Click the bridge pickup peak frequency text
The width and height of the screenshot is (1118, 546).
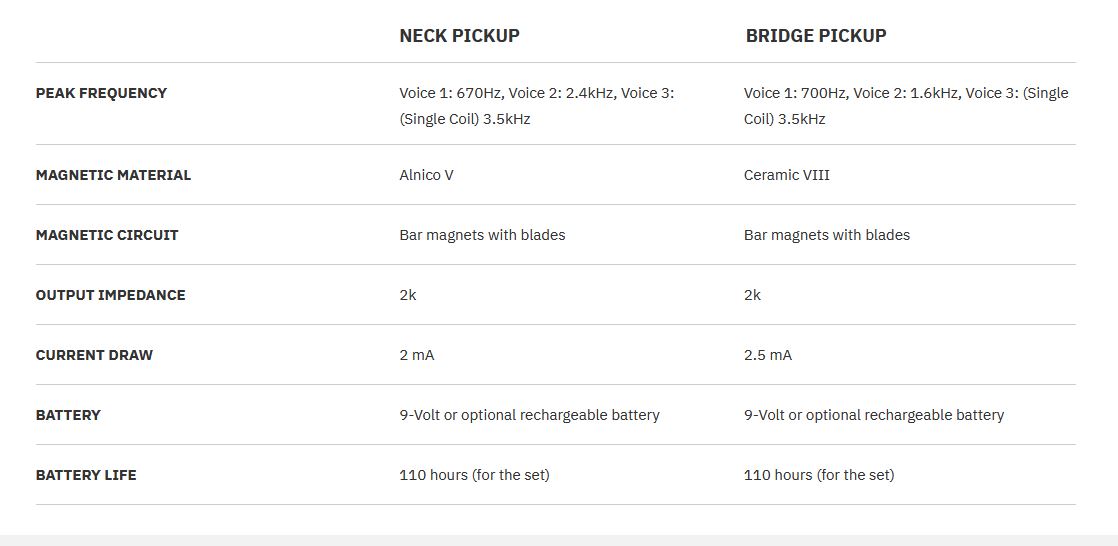pyautogui.click(x=906, y=105)
